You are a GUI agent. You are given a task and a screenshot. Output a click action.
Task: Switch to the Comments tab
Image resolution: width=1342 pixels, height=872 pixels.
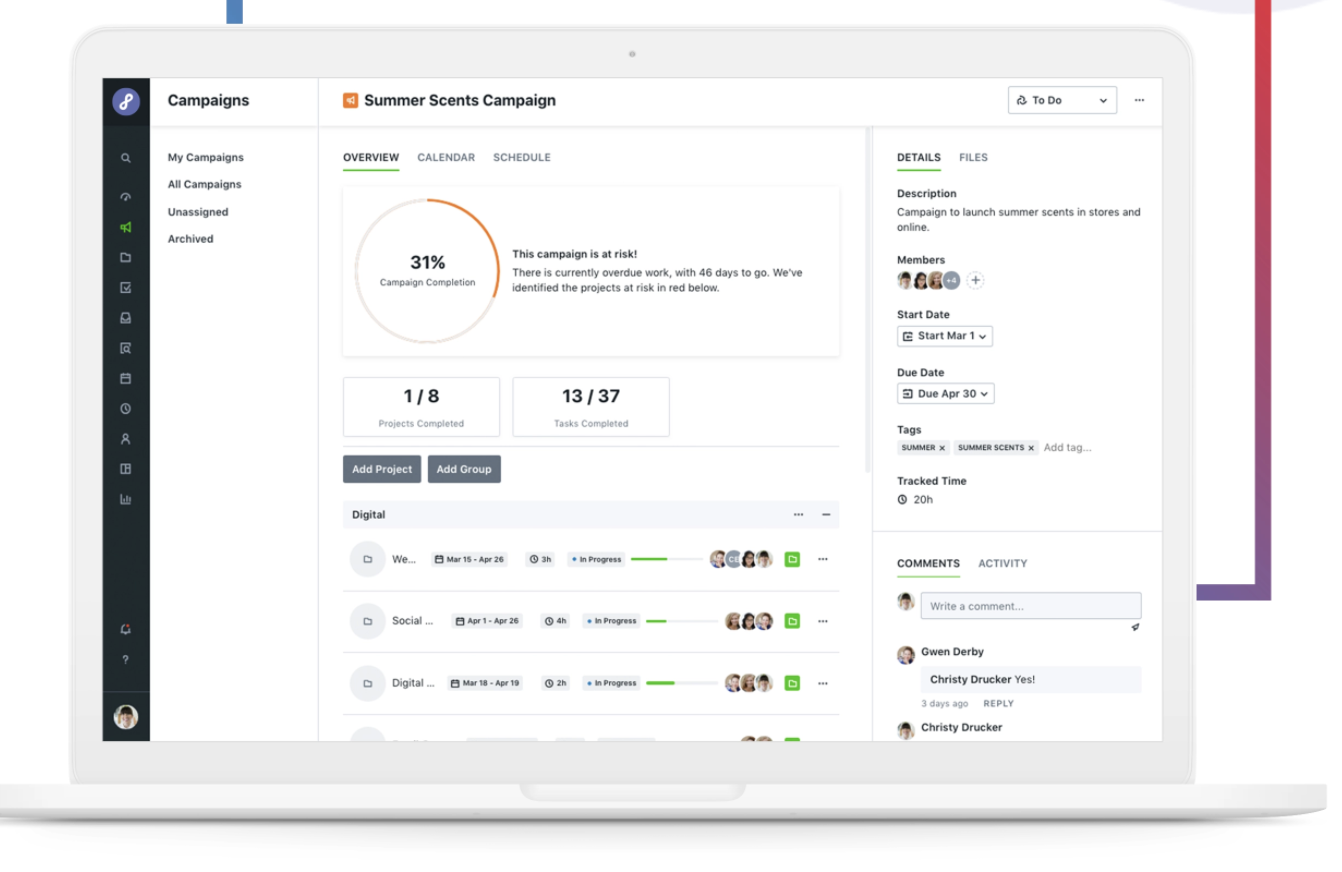point(928,563)
